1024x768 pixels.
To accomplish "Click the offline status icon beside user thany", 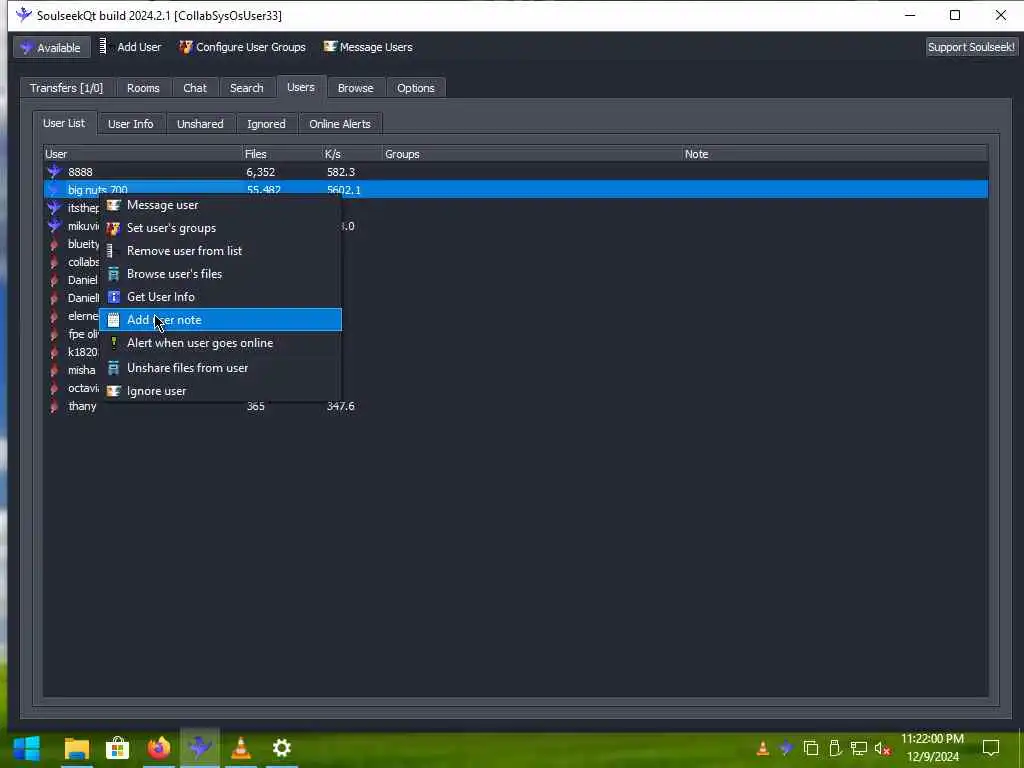I will coord(54,406).
